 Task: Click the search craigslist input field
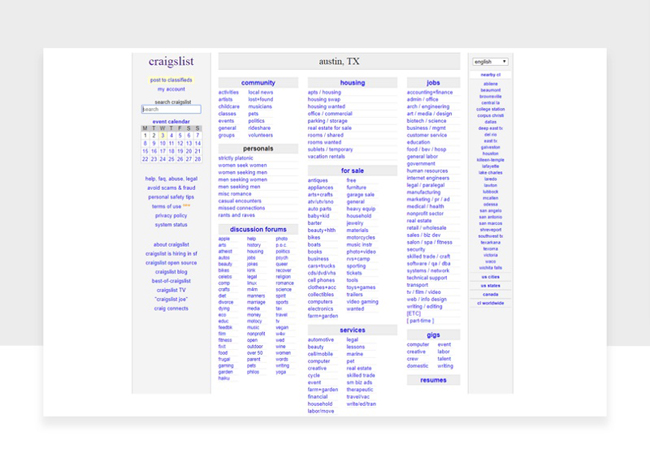click(x=171, y=109)
